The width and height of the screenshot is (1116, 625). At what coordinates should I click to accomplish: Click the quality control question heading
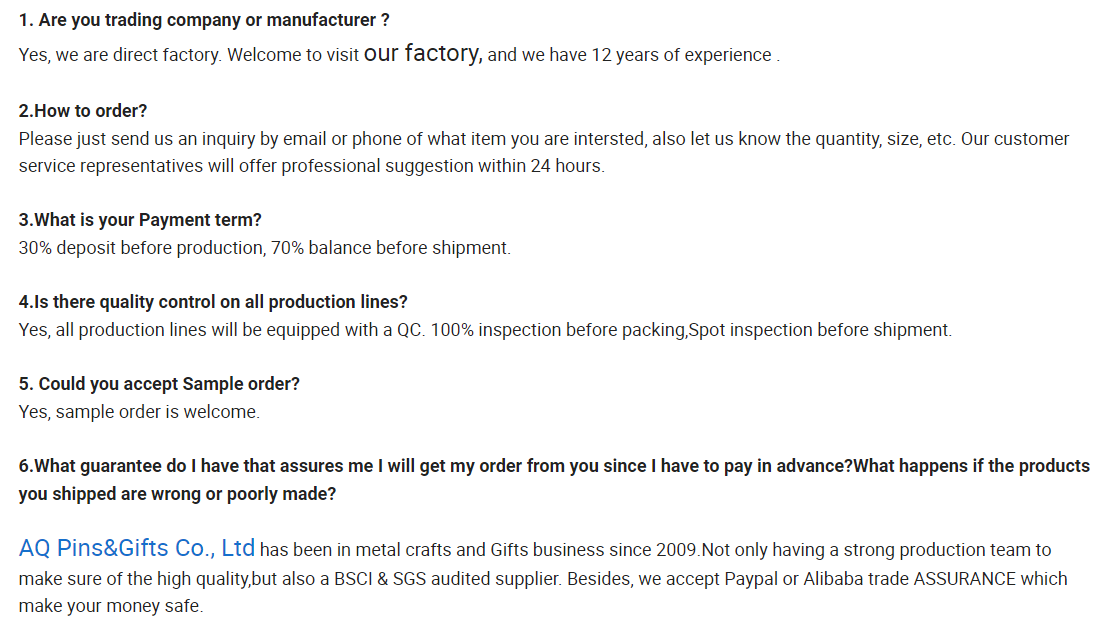tap(213, 302)
